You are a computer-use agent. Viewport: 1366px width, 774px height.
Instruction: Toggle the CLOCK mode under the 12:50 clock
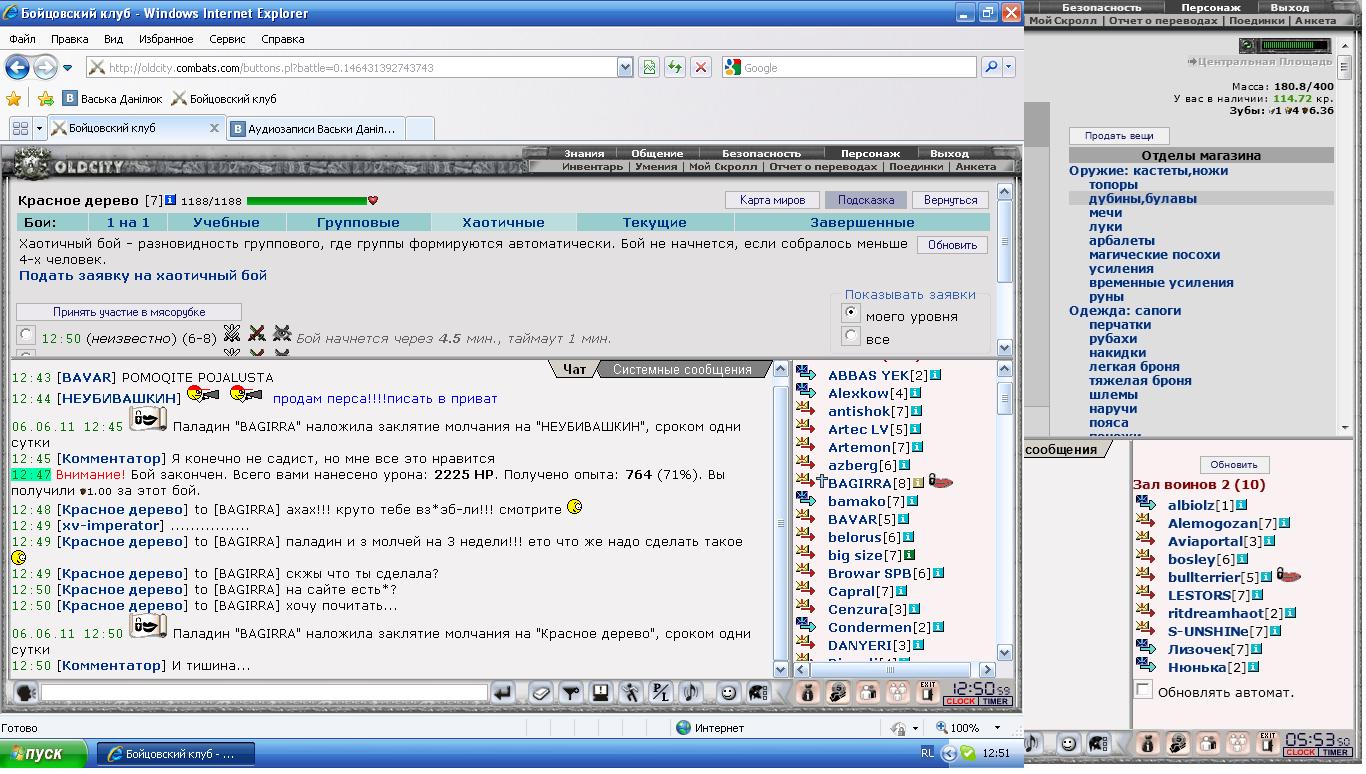tap(960, 701)
